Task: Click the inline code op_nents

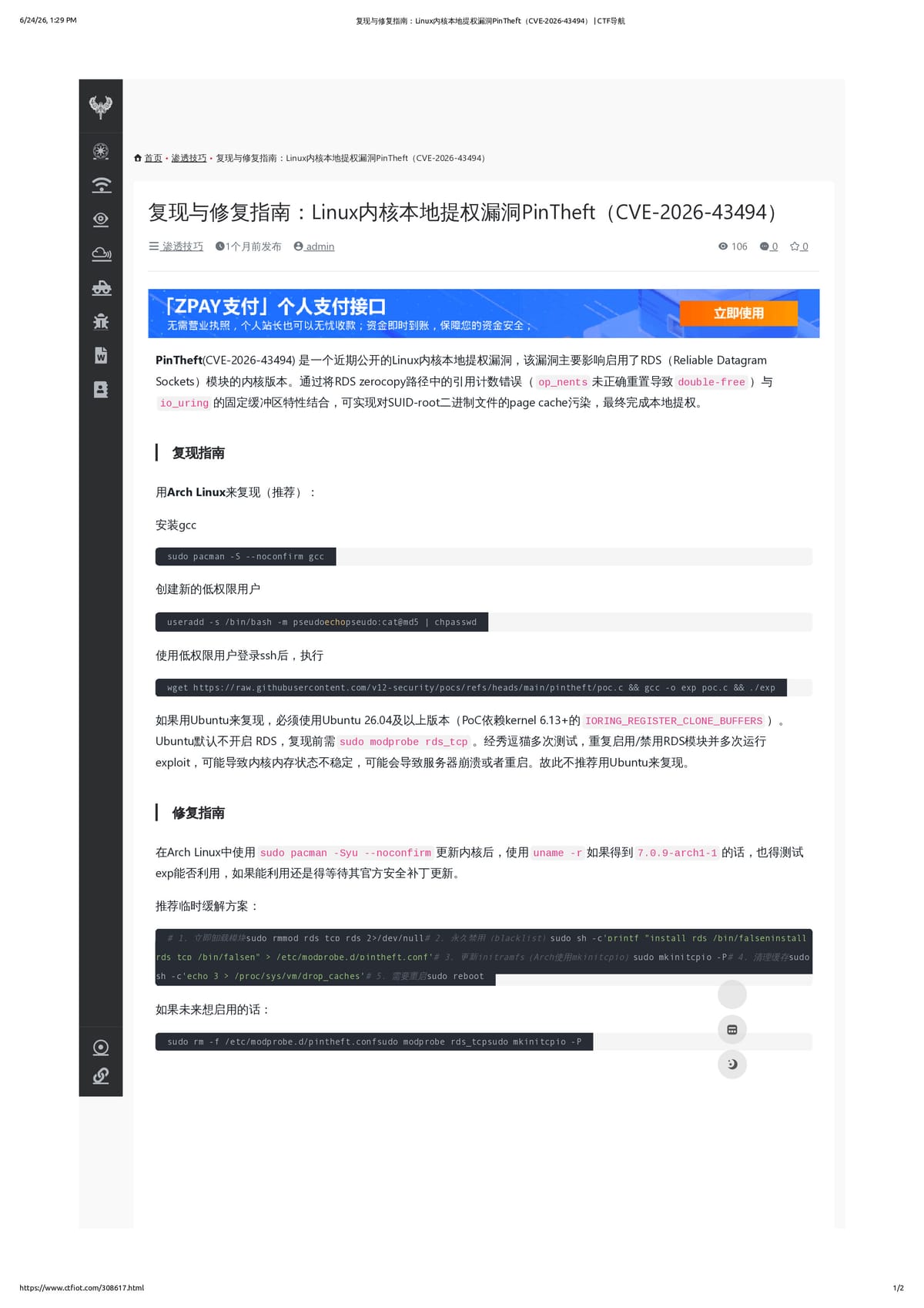Action: [563, 382]
